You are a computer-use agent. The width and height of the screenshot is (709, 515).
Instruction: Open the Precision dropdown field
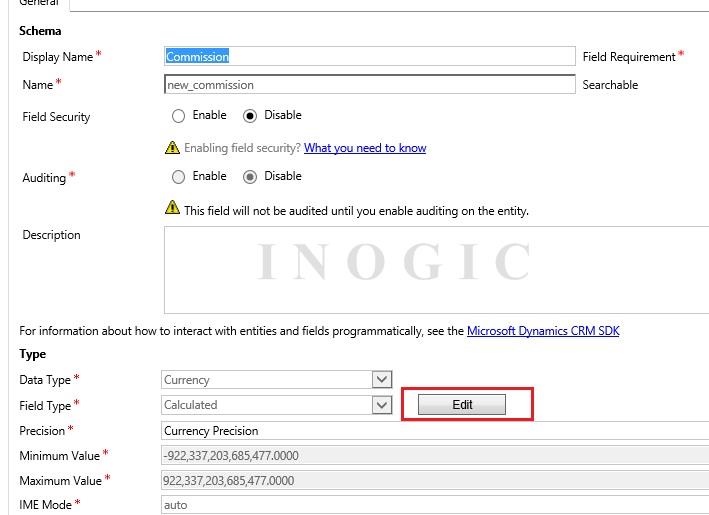(x=435, y=431)
